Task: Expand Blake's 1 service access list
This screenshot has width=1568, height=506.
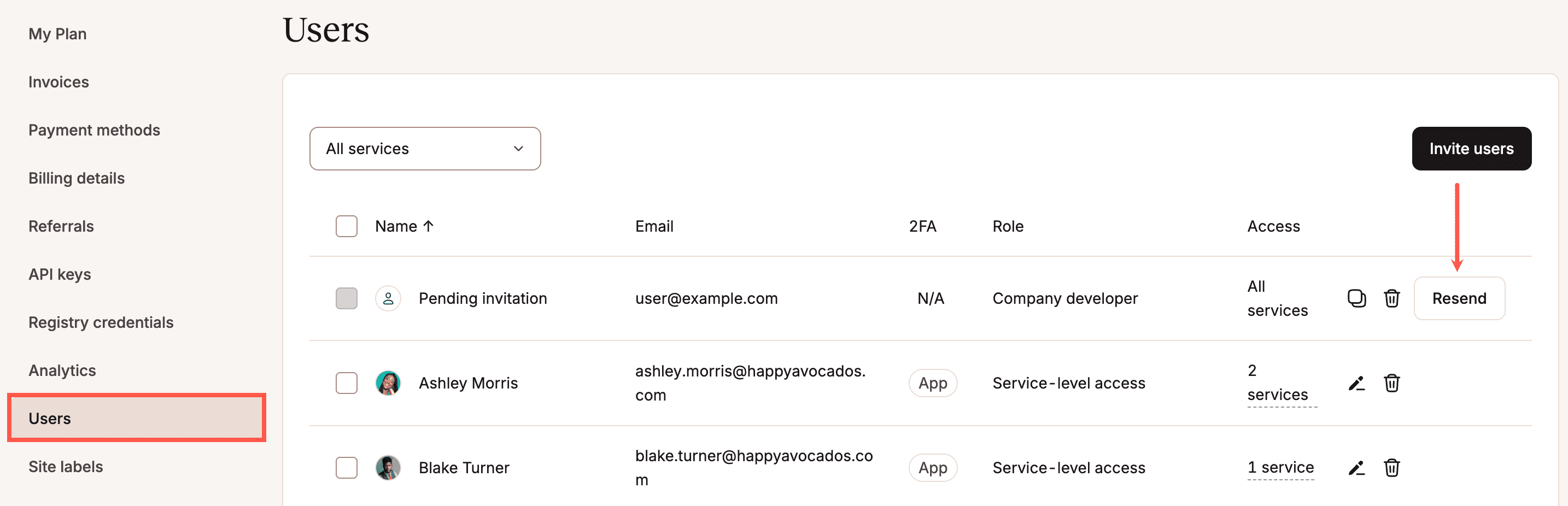Action: tap(1280, 467)
